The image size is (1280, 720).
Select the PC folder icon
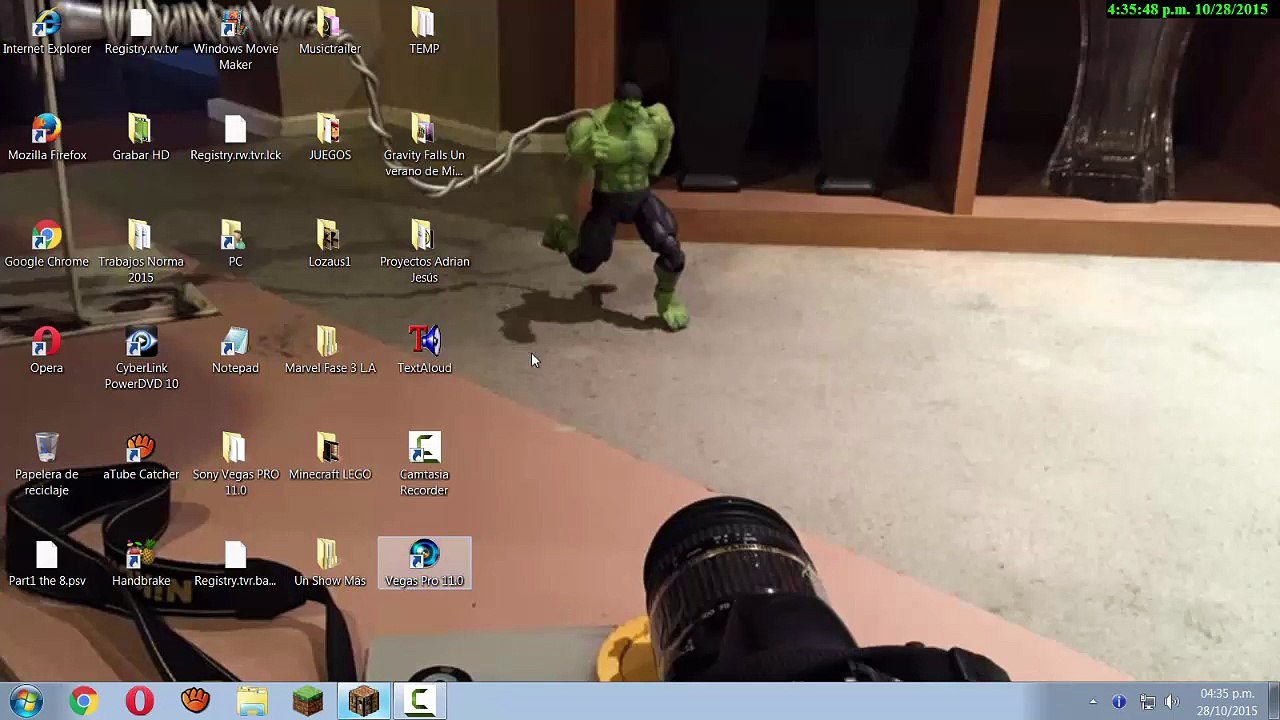tap(235, 244)
